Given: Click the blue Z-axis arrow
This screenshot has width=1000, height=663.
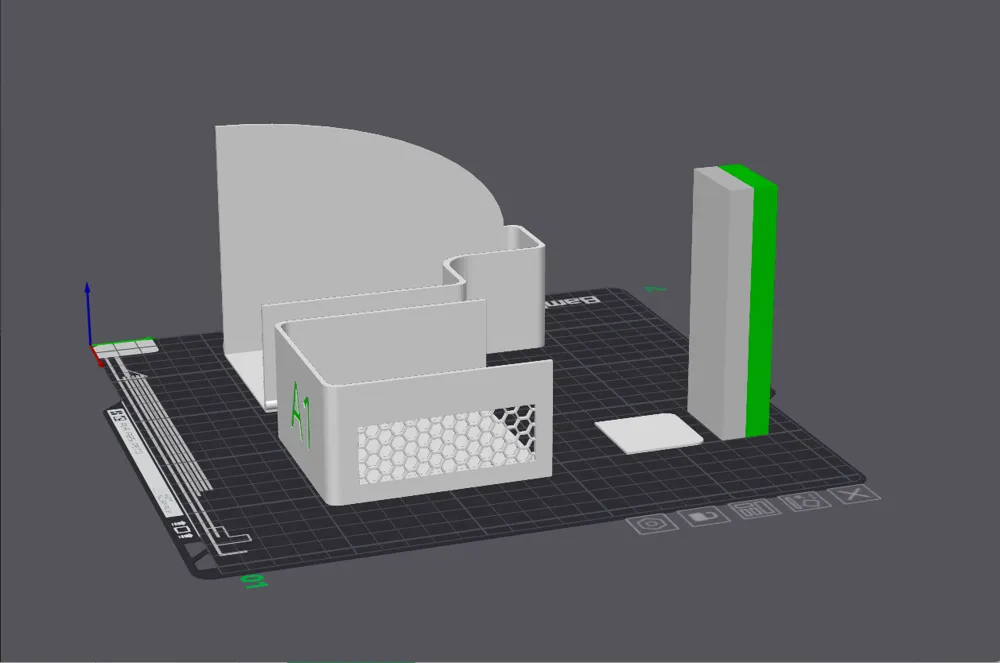Looking at the screenshot, I should pyautogui.click(x=88, y=310).
